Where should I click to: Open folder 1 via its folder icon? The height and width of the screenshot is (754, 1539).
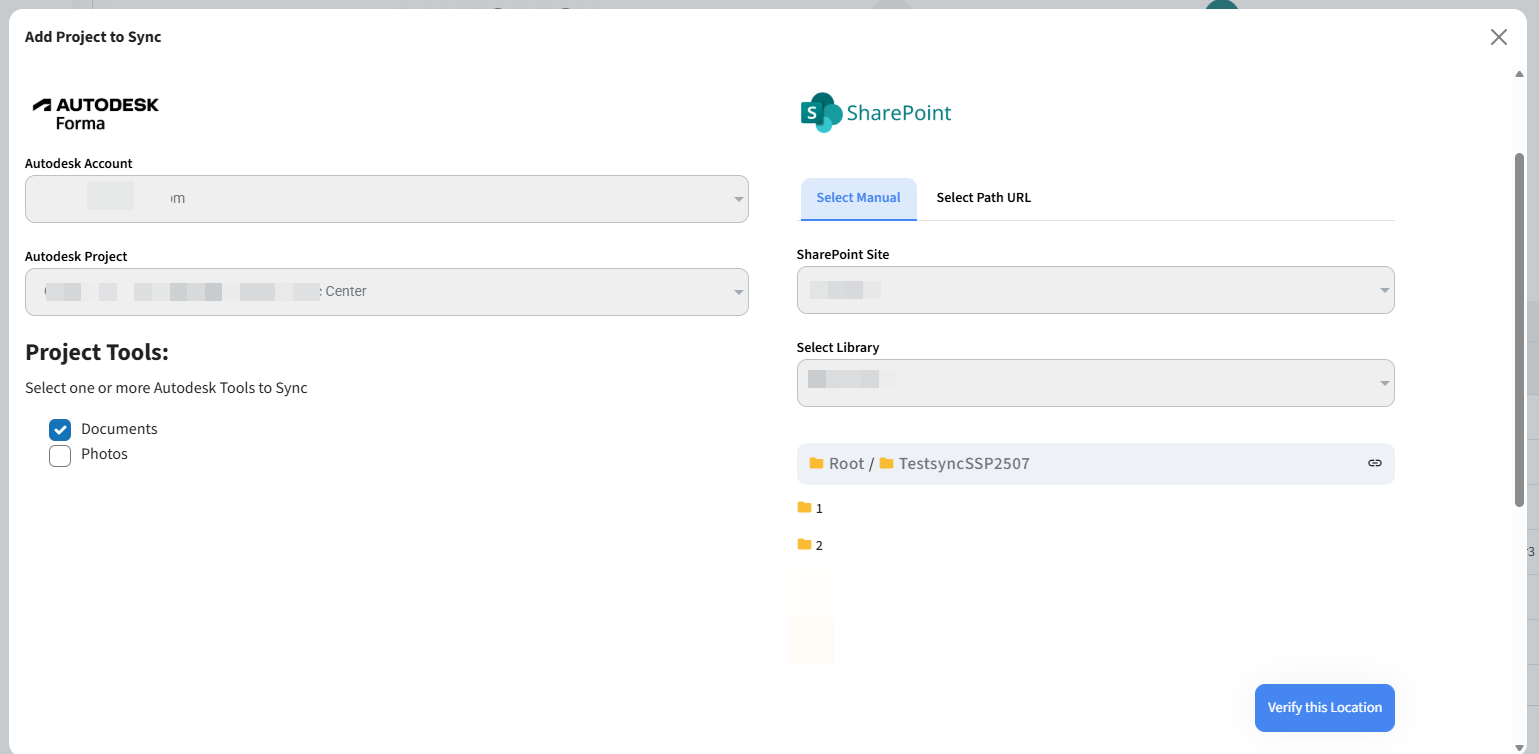click(x=804, y=508)
